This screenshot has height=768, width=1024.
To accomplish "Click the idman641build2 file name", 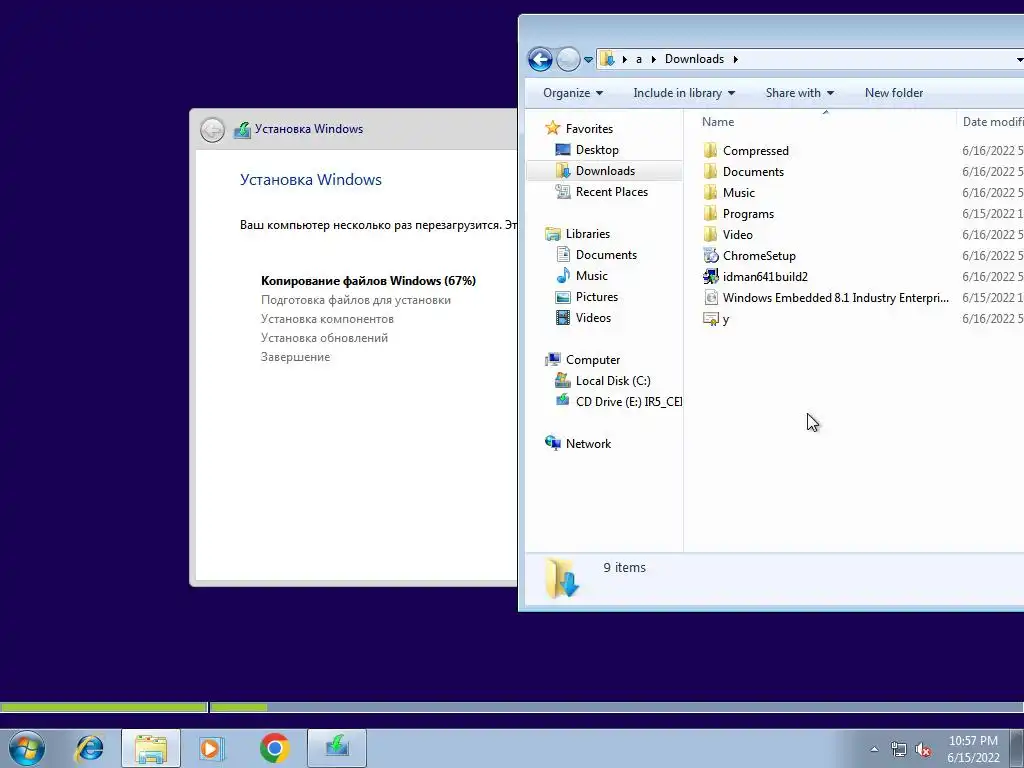I will (765, 276).
